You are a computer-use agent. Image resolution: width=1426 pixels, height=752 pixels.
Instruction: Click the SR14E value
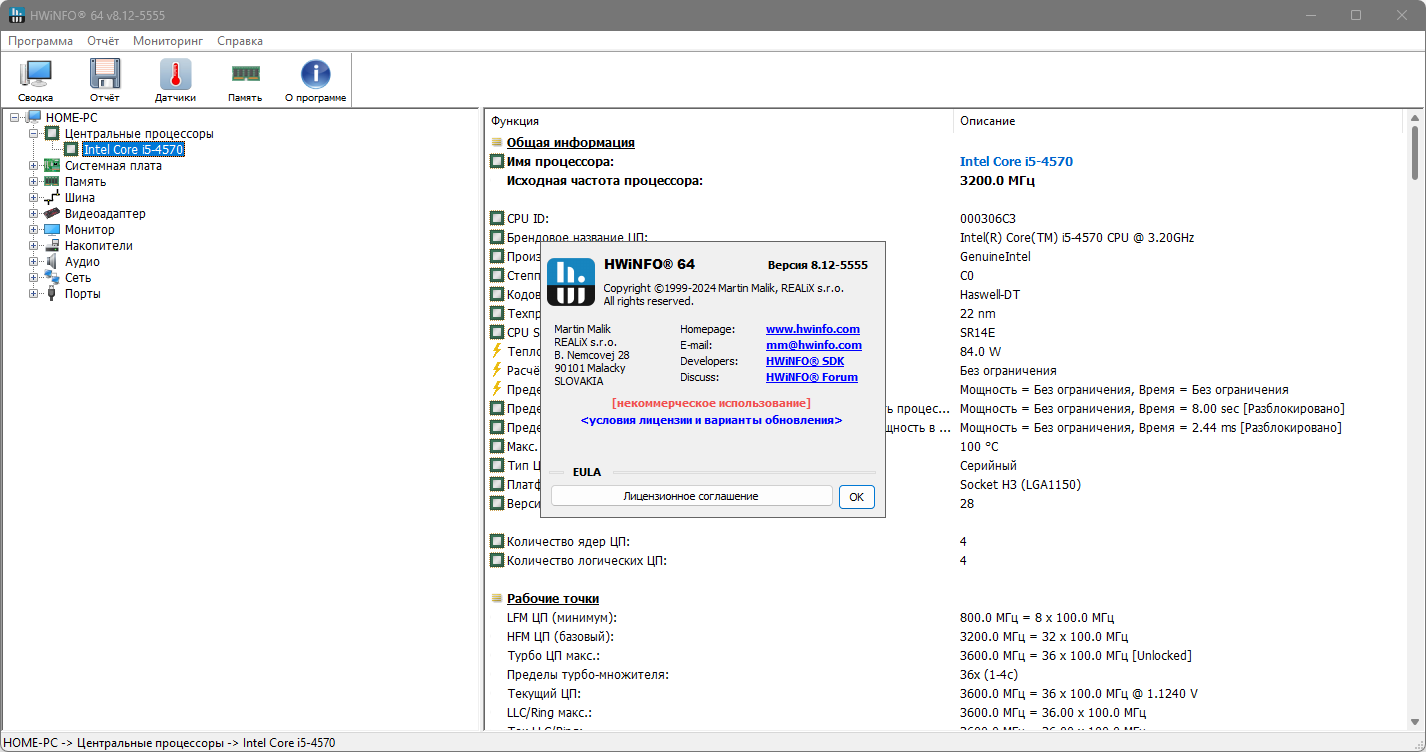pos(977,332)
